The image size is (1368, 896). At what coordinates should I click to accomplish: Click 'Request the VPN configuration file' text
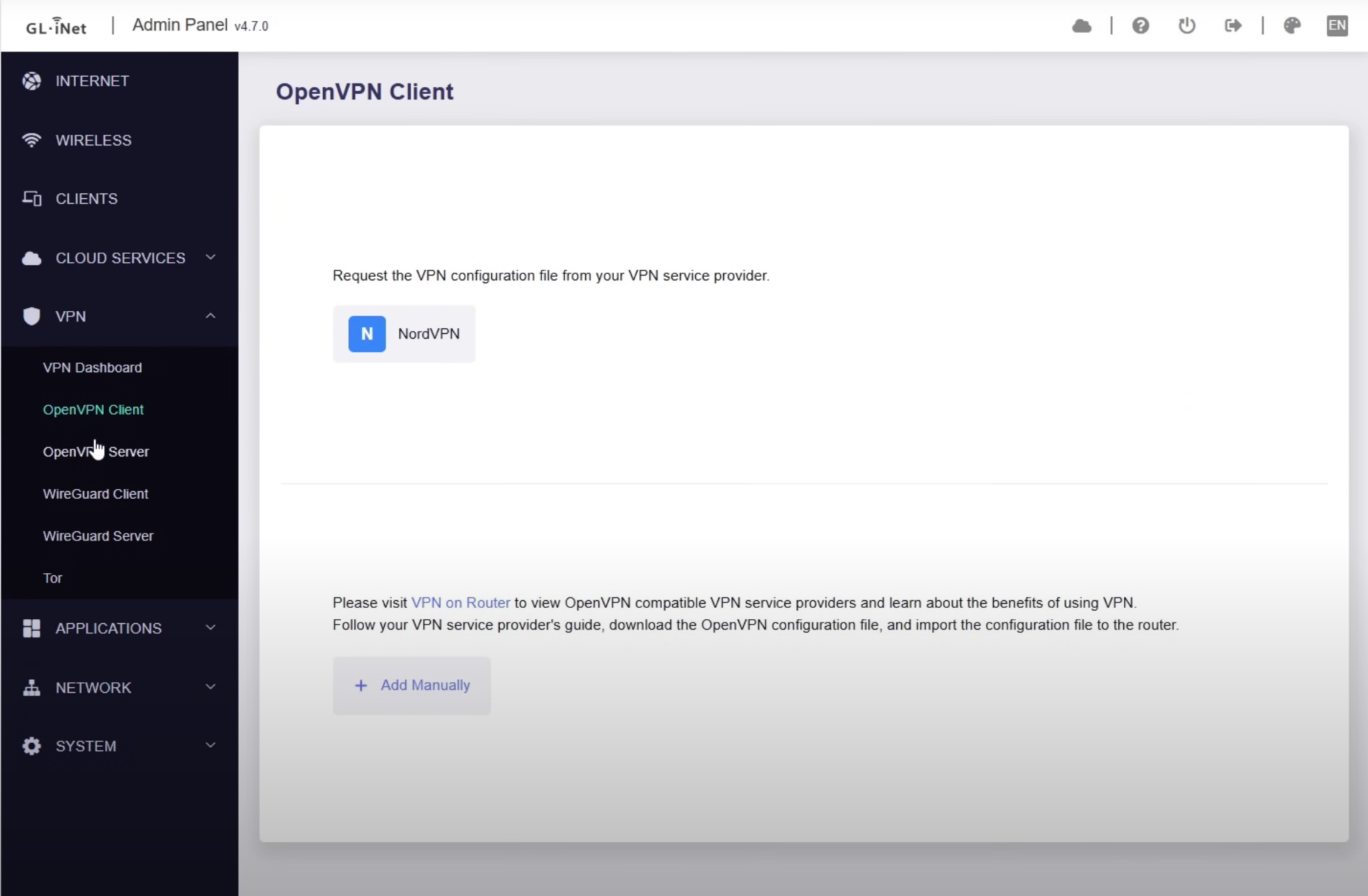551,276
